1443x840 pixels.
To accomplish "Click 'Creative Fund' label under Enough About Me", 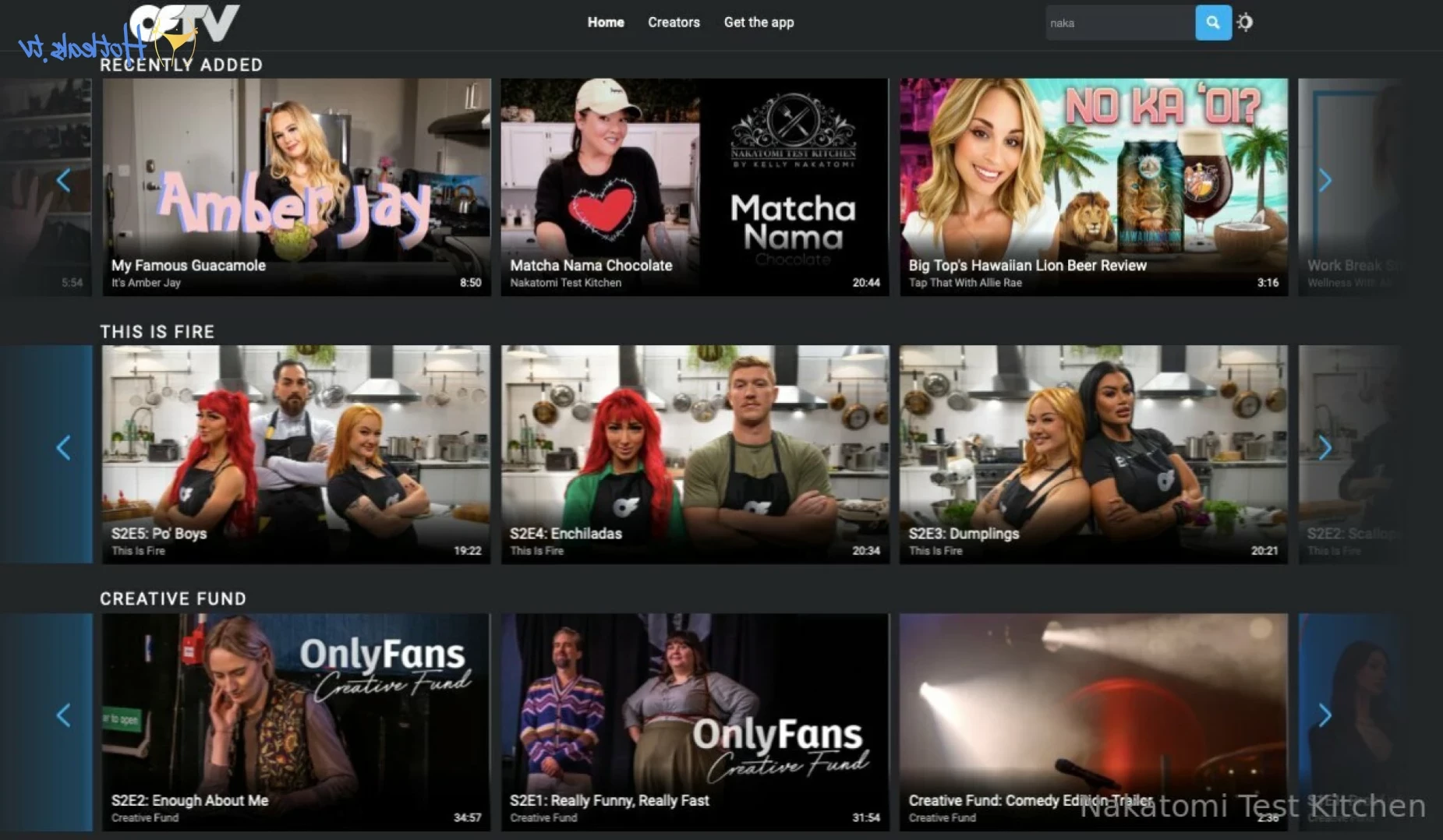I will [x=145, y=818].
